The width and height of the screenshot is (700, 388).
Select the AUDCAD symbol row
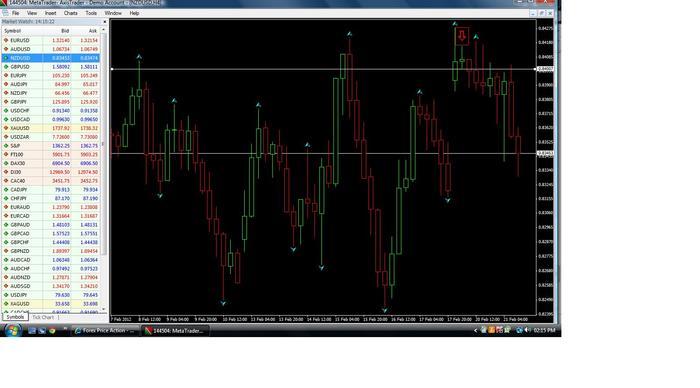pyautogui.click(x=51, y=260)
